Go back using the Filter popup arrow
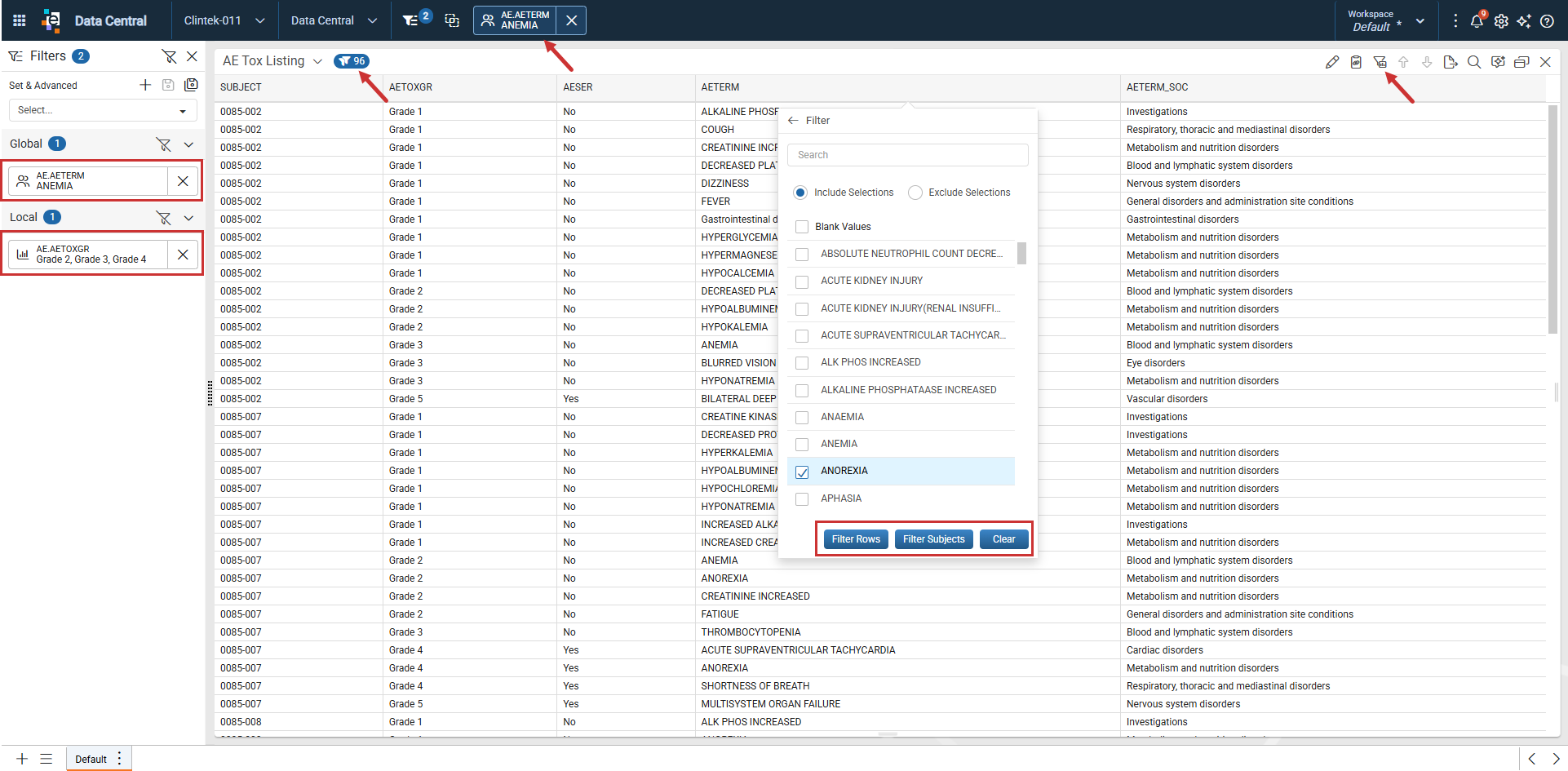The image size is (1568, 771). (793, 121)
